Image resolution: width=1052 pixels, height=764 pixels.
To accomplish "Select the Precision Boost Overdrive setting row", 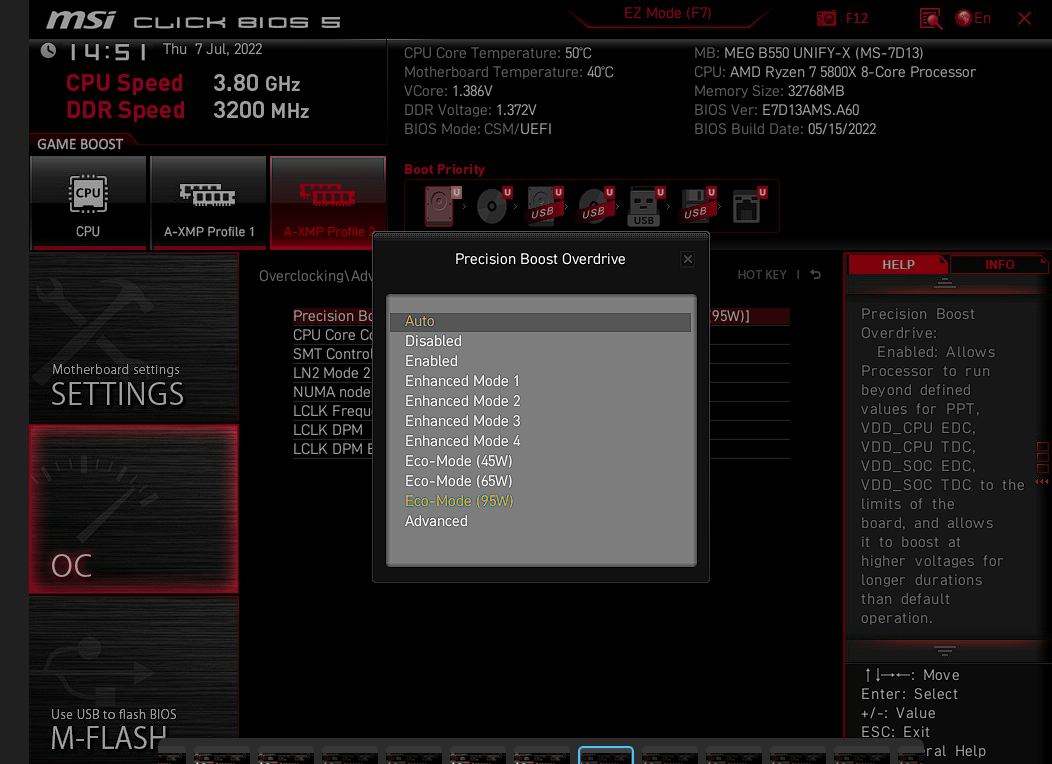I will click(541, 316).
